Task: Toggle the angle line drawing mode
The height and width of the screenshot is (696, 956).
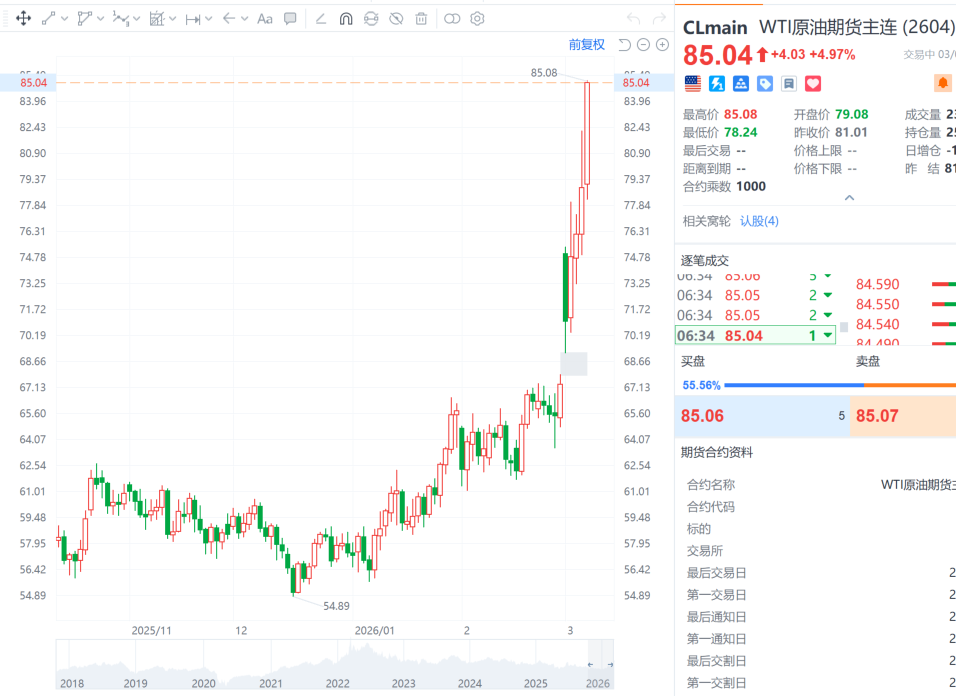Action: [320, 18]
